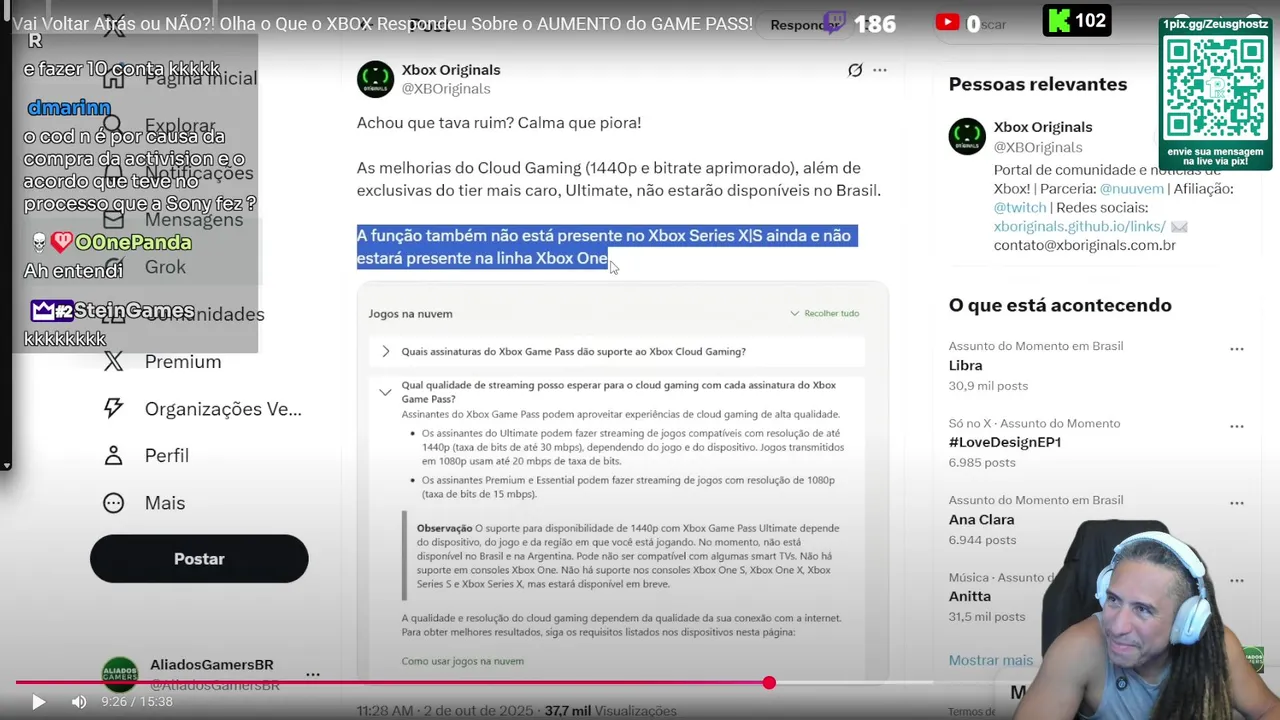The image size is (1280, 720).
Task: Click the tweet timestamp 11:28 AM
Action: [x=385, y=711]
